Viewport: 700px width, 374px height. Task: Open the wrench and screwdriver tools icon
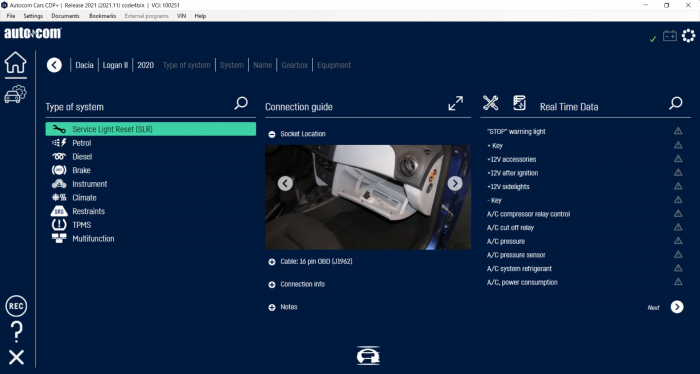(x=491, y=103)
